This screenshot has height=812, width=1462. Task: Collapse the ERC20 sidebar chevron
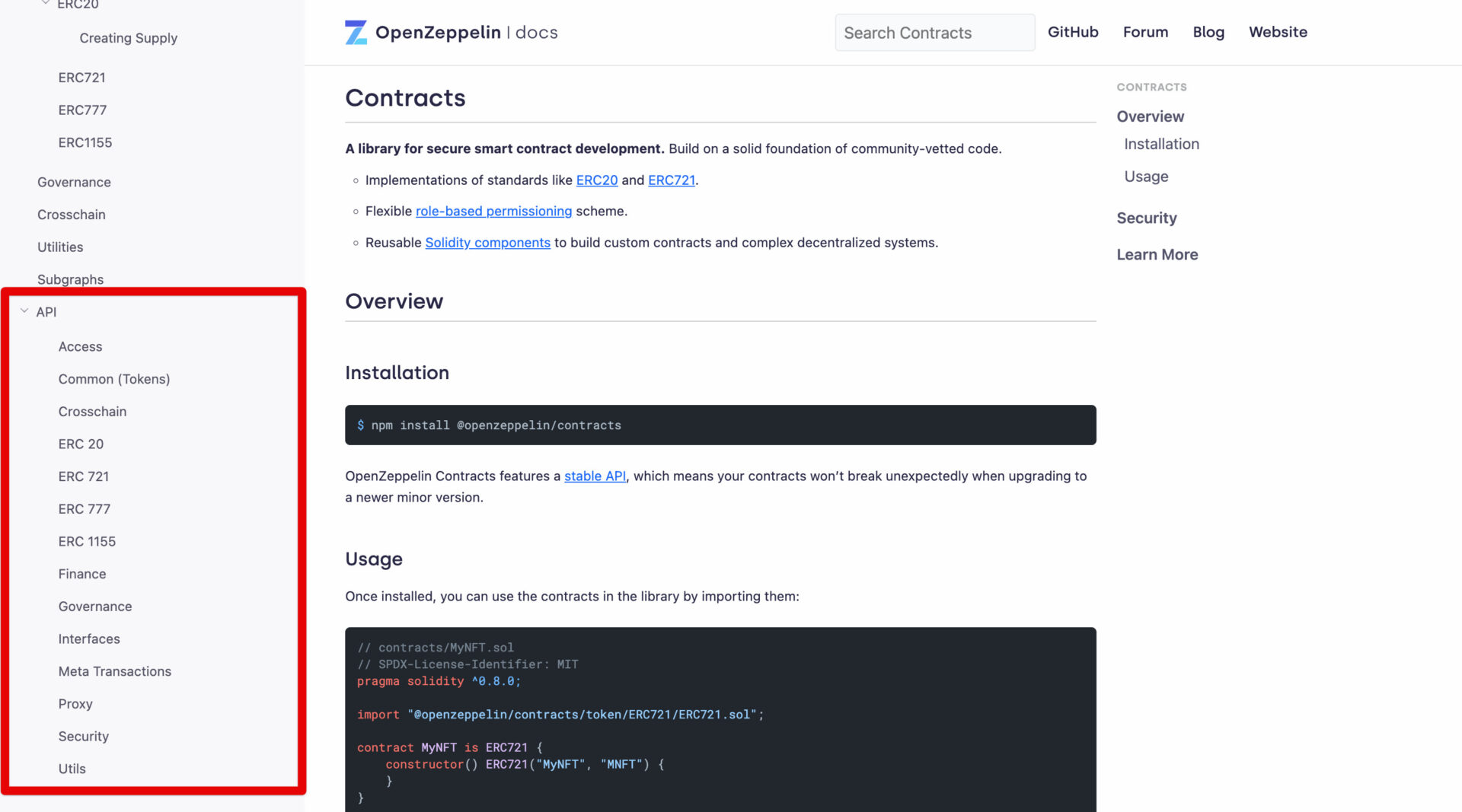pyautogui.click(x=46, y=3)
